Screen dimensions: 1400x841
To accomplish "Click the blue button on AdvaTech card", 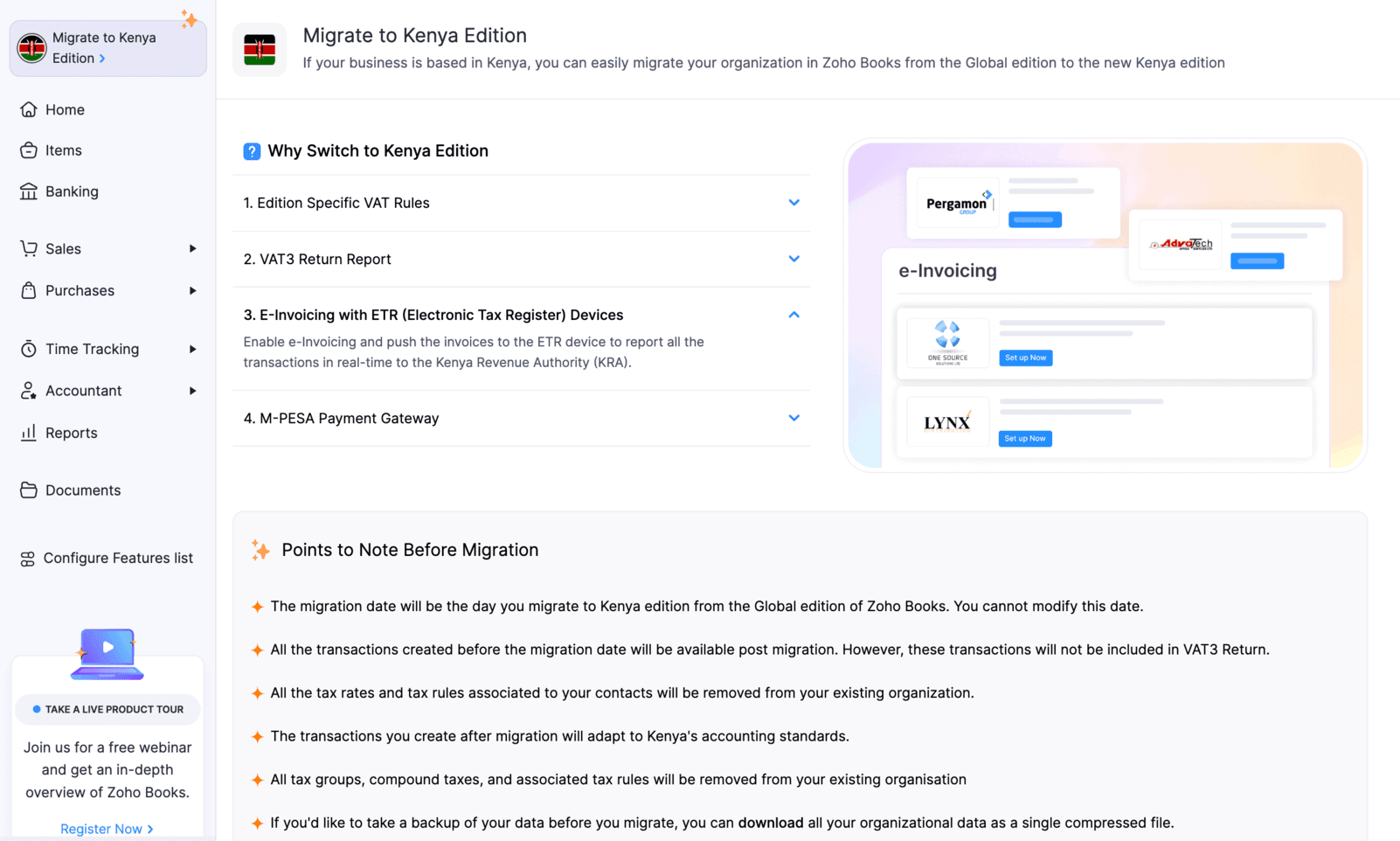I will (x=1257, y=261).
